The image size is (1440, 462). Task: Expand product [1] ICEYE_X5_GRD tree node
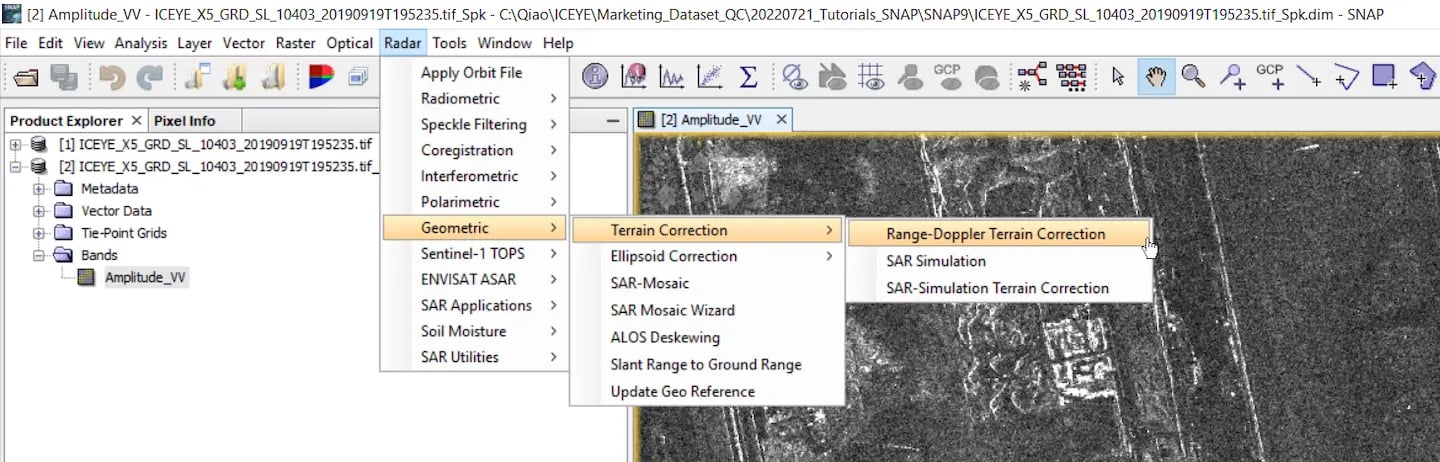click(x=15, y=145)
